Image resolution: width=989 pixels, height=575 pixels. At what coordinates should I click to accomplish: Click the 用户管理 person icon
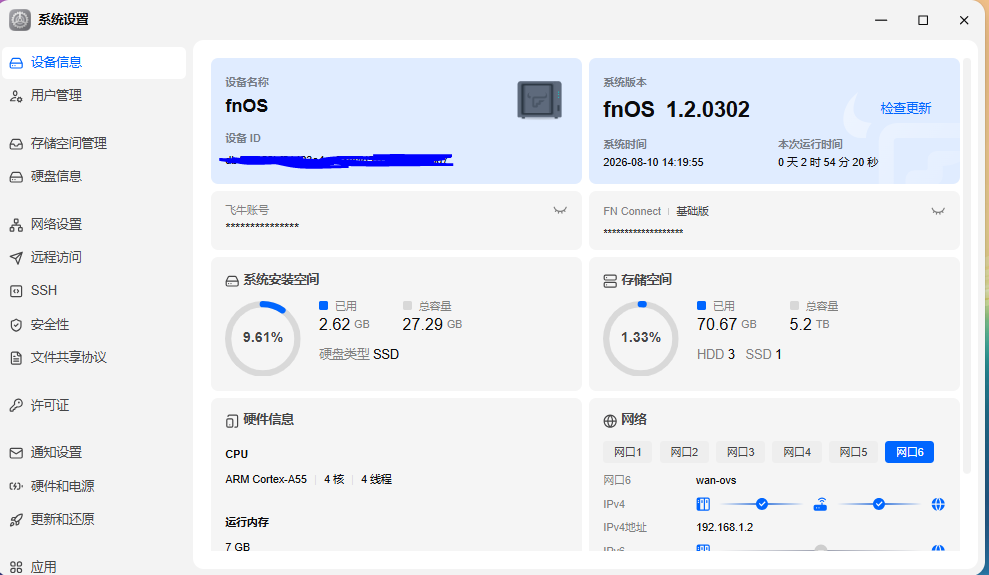(x=16, y=96)
